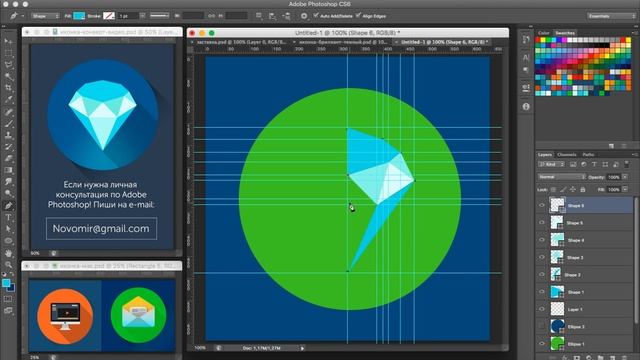Hide the Shape 2 layer
The image size is (640, 360).
542,274
